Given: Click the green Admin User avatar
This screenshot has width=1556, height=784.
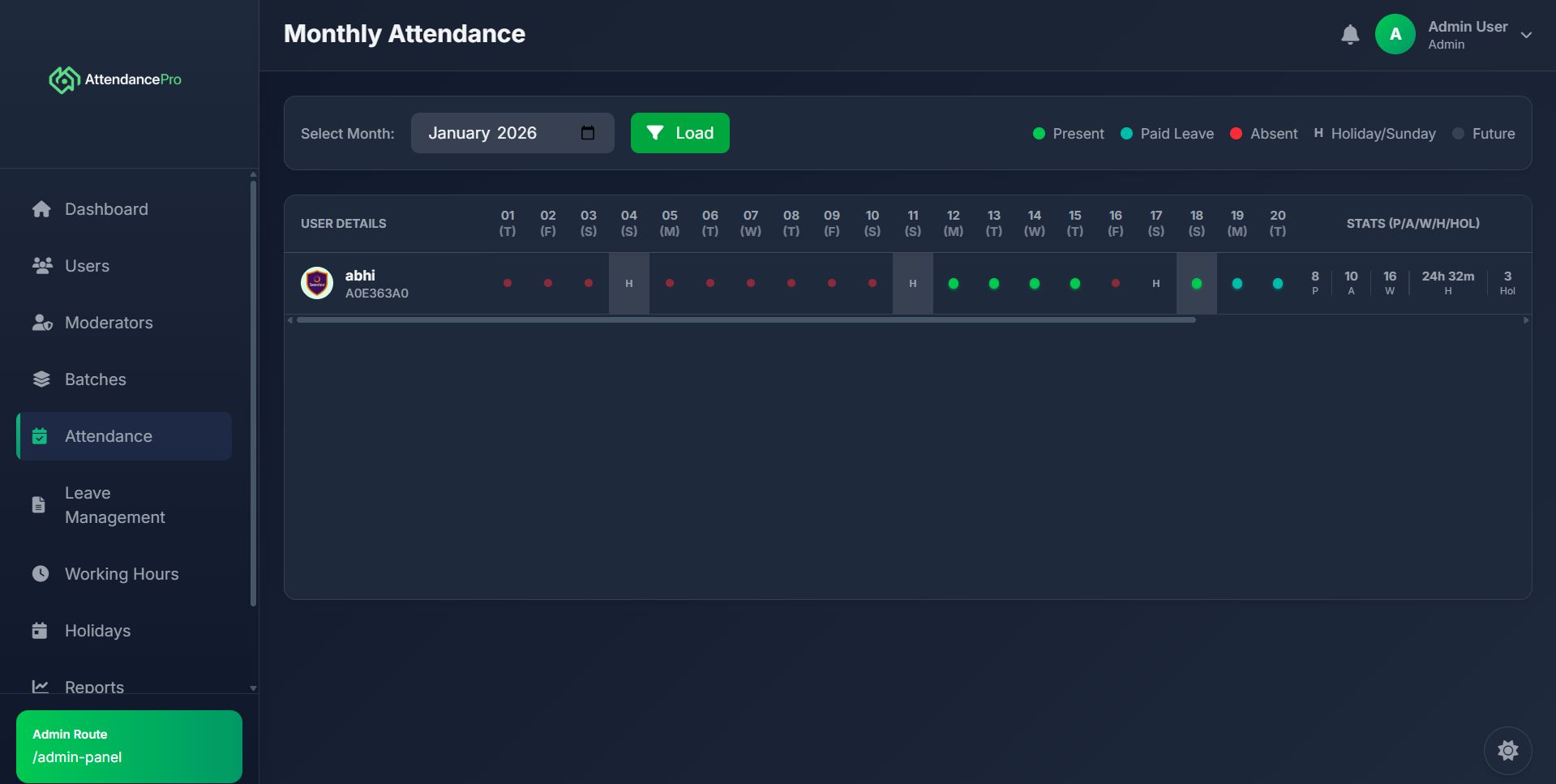Looking at the screenshot, I should click(x=1395, y=35).
